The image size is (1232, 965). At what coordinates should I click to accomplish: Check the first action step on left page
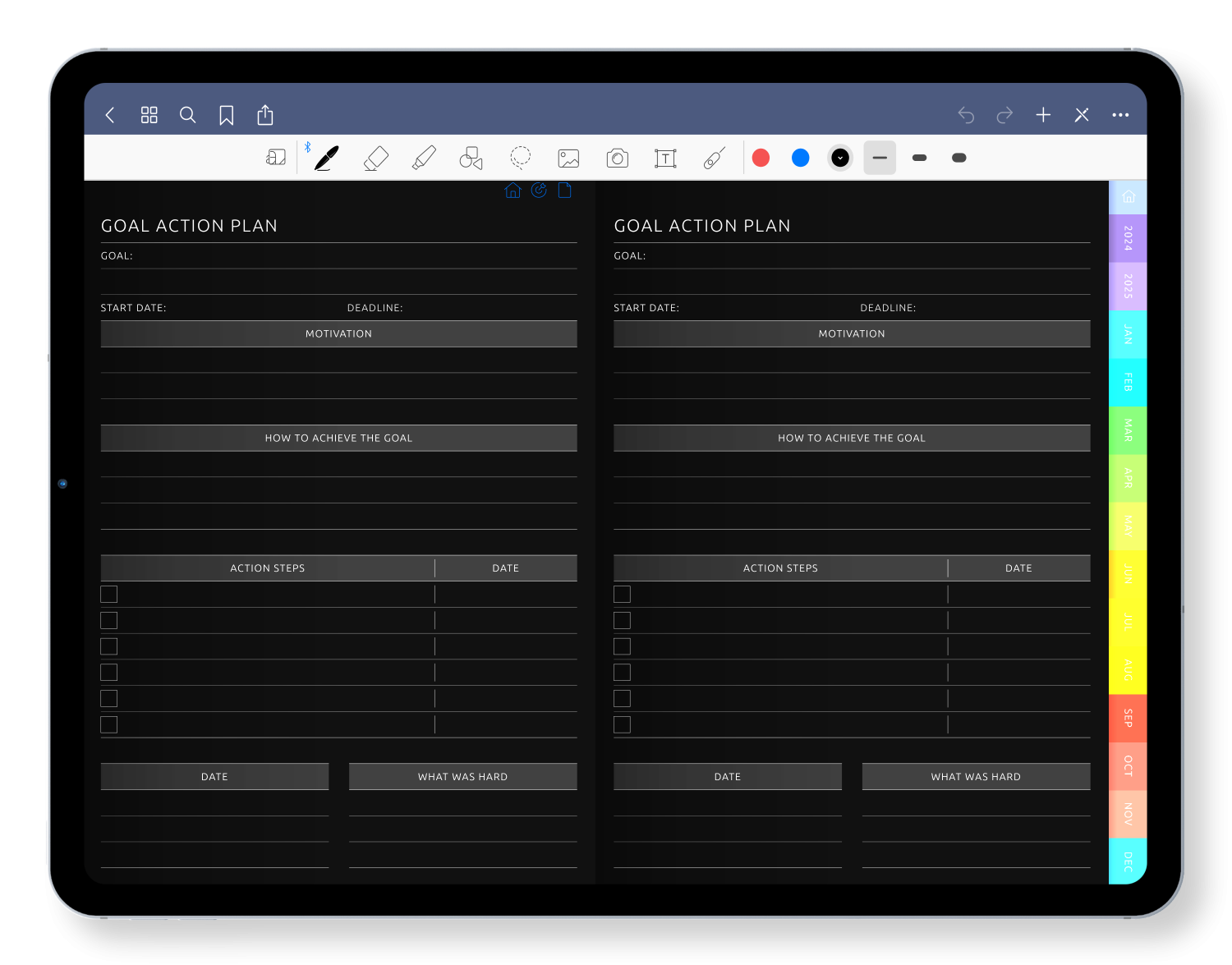coord(109,595)
